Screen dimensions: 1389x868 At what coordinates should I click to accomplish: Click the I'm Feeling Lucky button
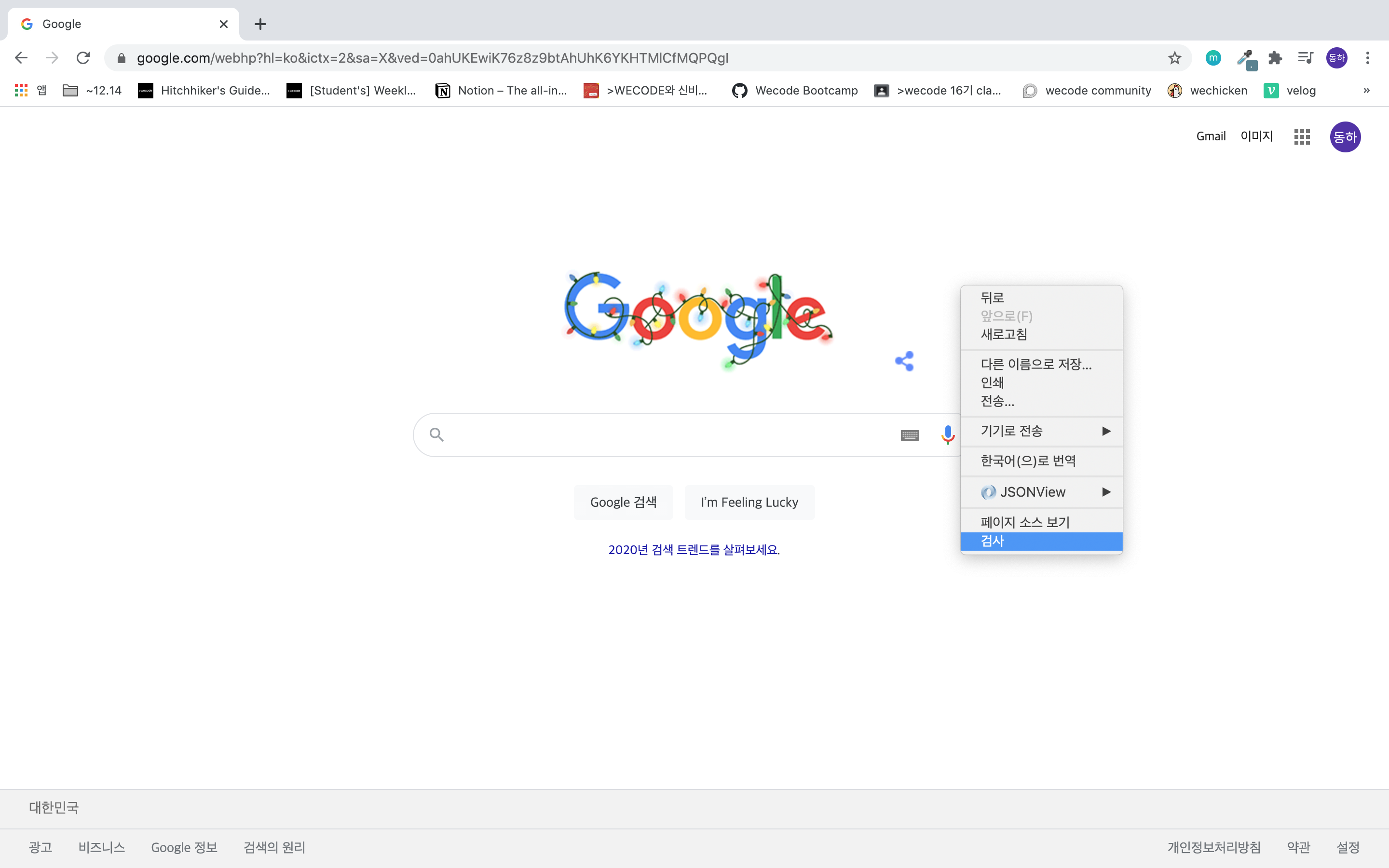tap(749, 502)
